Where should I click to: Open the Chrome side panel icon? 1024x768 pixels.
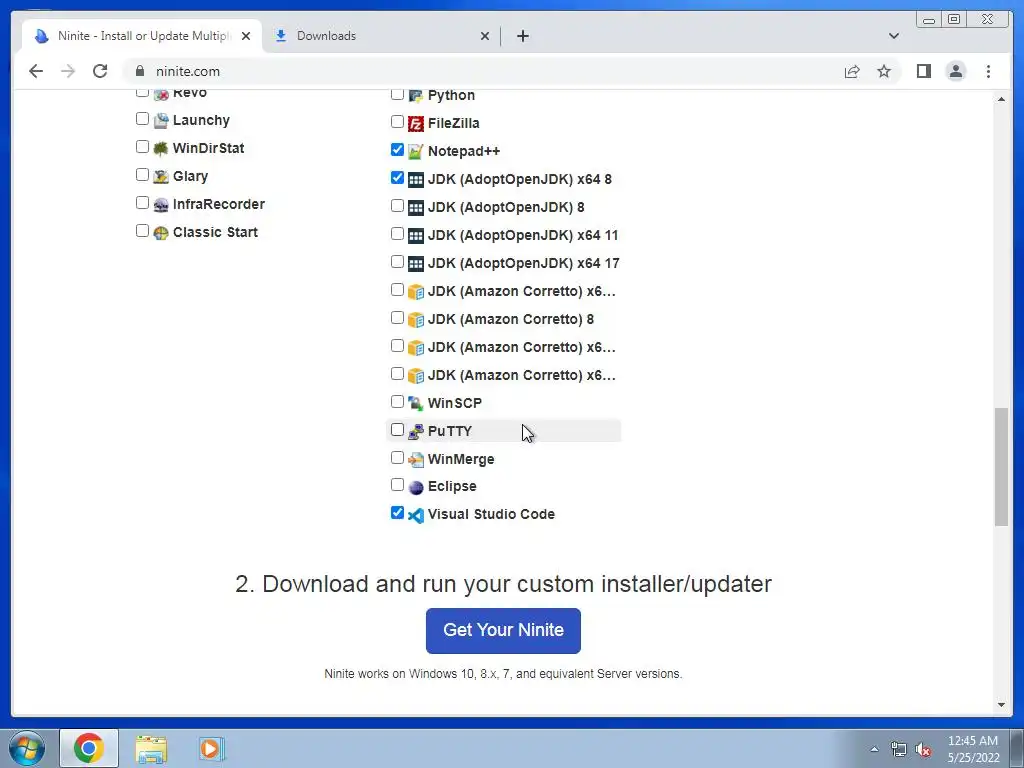(x=923, y=71)
